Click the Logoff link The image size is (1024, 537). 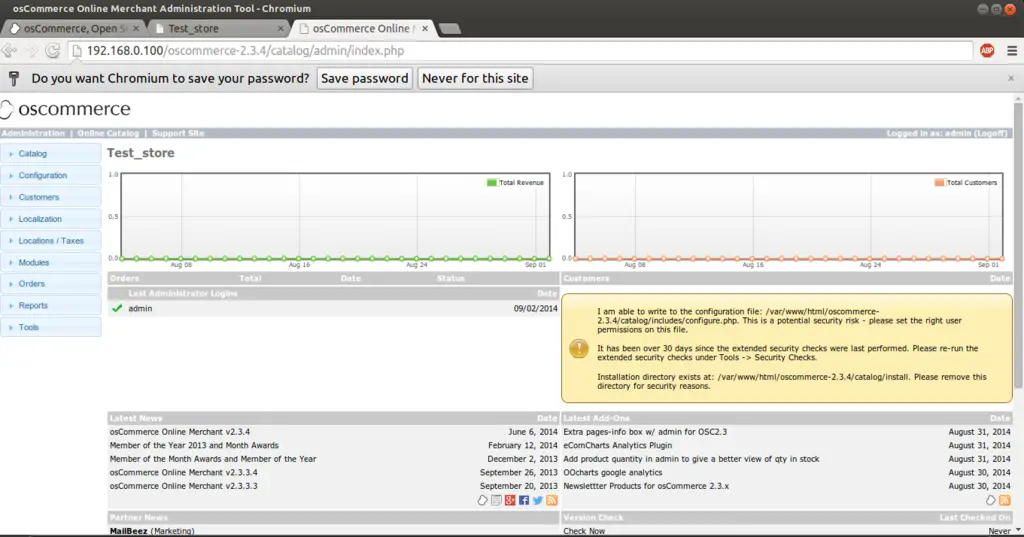(x=991, y=133)
